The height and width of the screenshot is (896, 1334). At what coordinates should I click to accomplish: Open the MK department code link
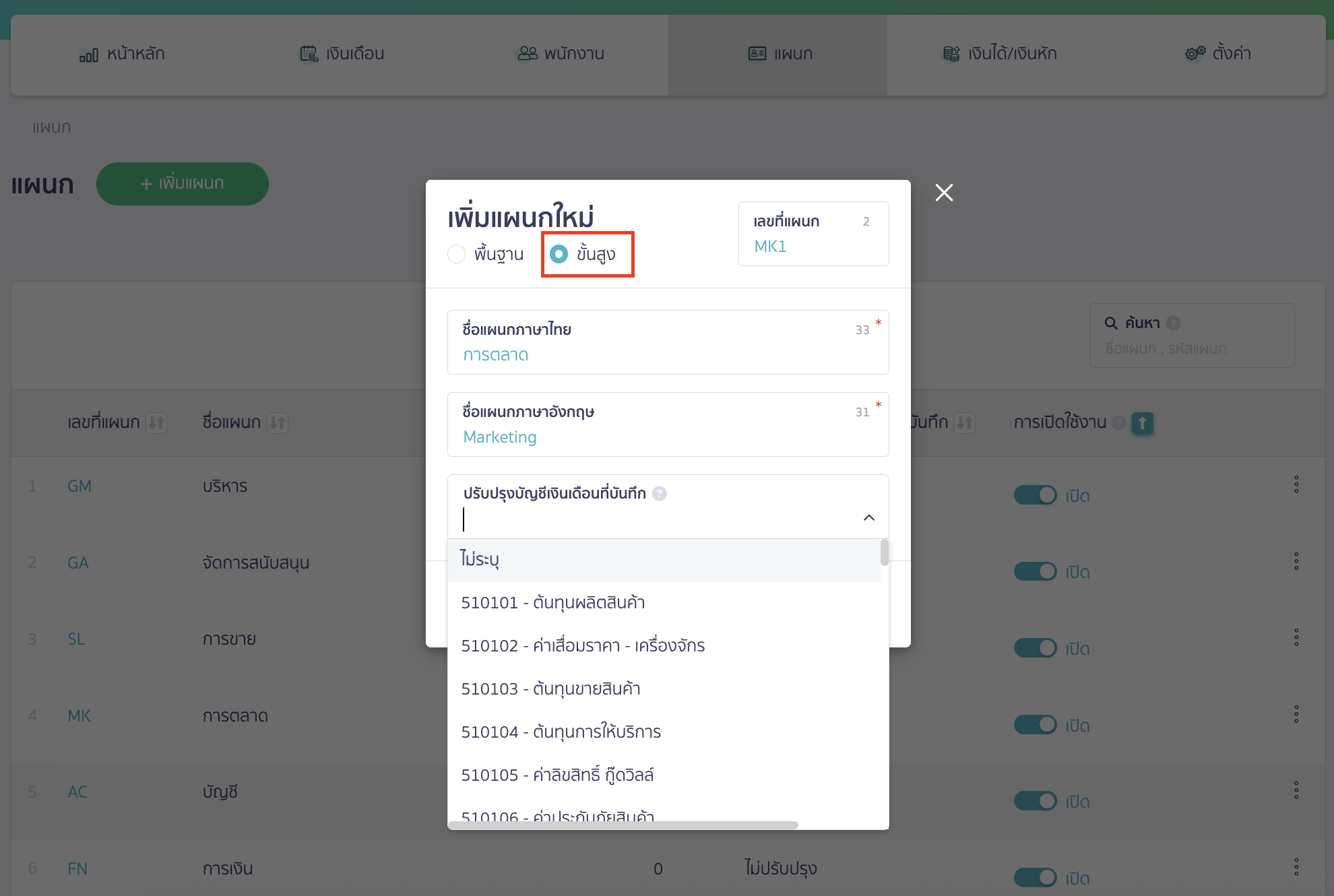[x=79, y=715]
